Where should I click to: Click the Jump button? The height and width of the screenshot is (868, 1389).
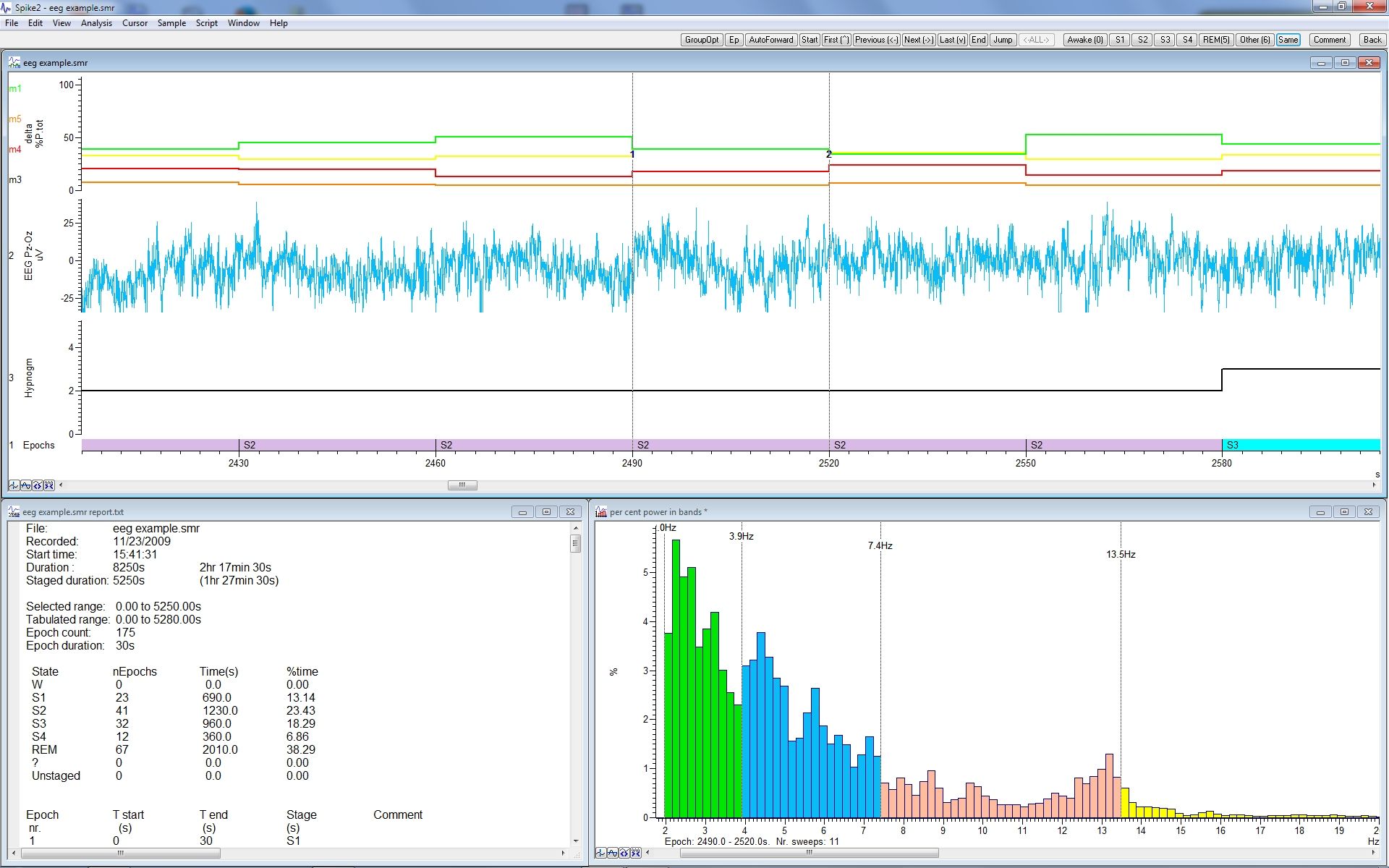pyautogui.click(x=1002, y=40)
